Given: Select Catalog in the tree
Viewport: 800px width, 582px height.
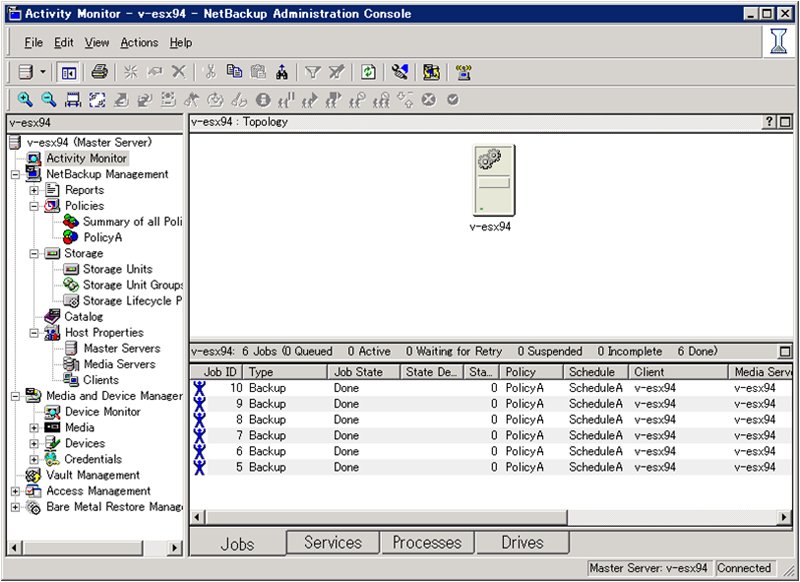Looking at the screenshot, I should (84, 316).
